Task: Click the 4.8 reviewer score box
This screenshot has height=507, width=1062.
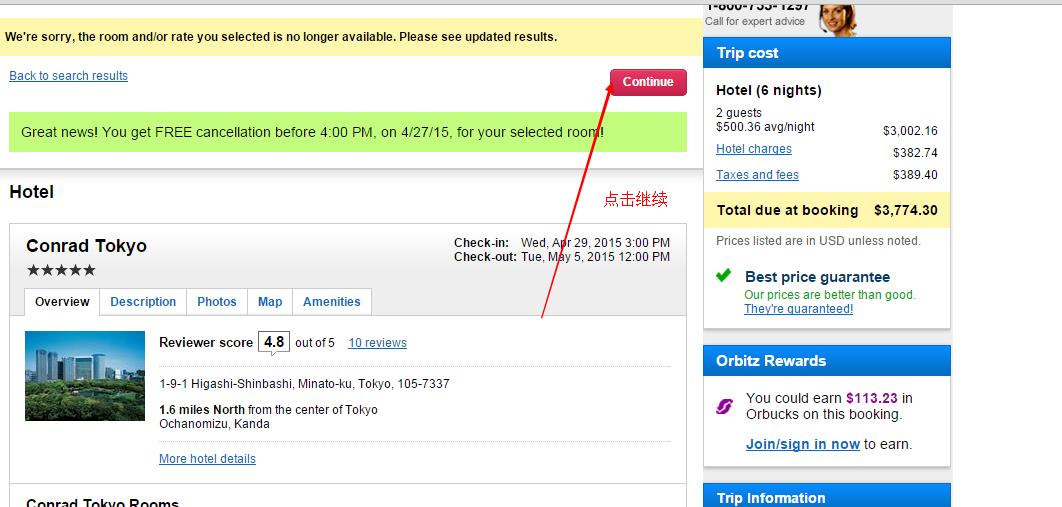Action: click(273, 342)
